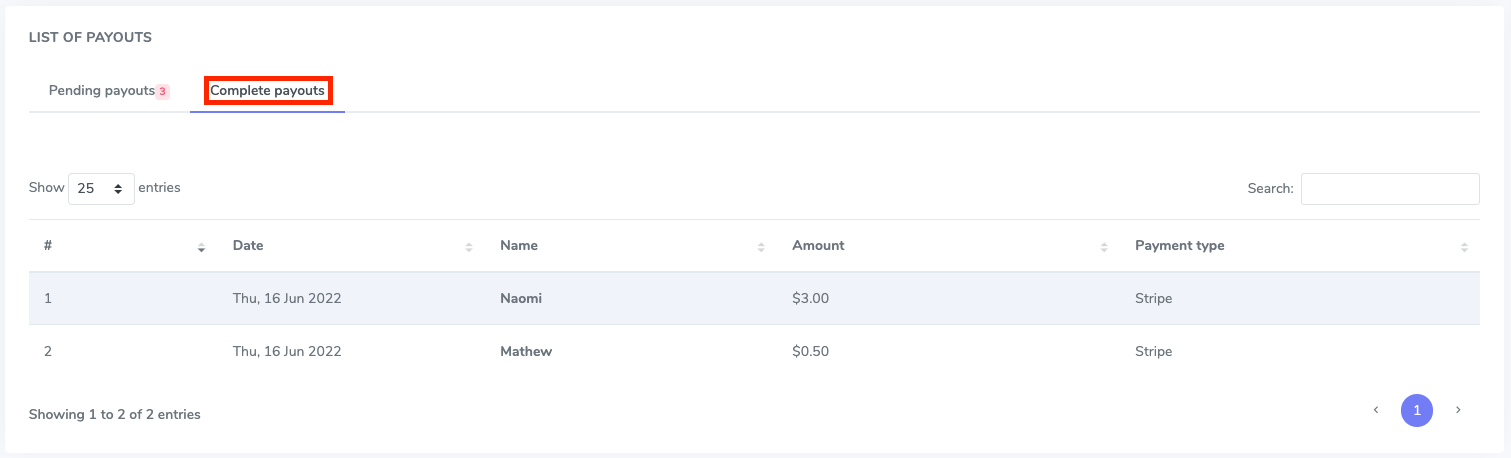
Task: Sort by the # column arrows
Action: click(201, 247)
